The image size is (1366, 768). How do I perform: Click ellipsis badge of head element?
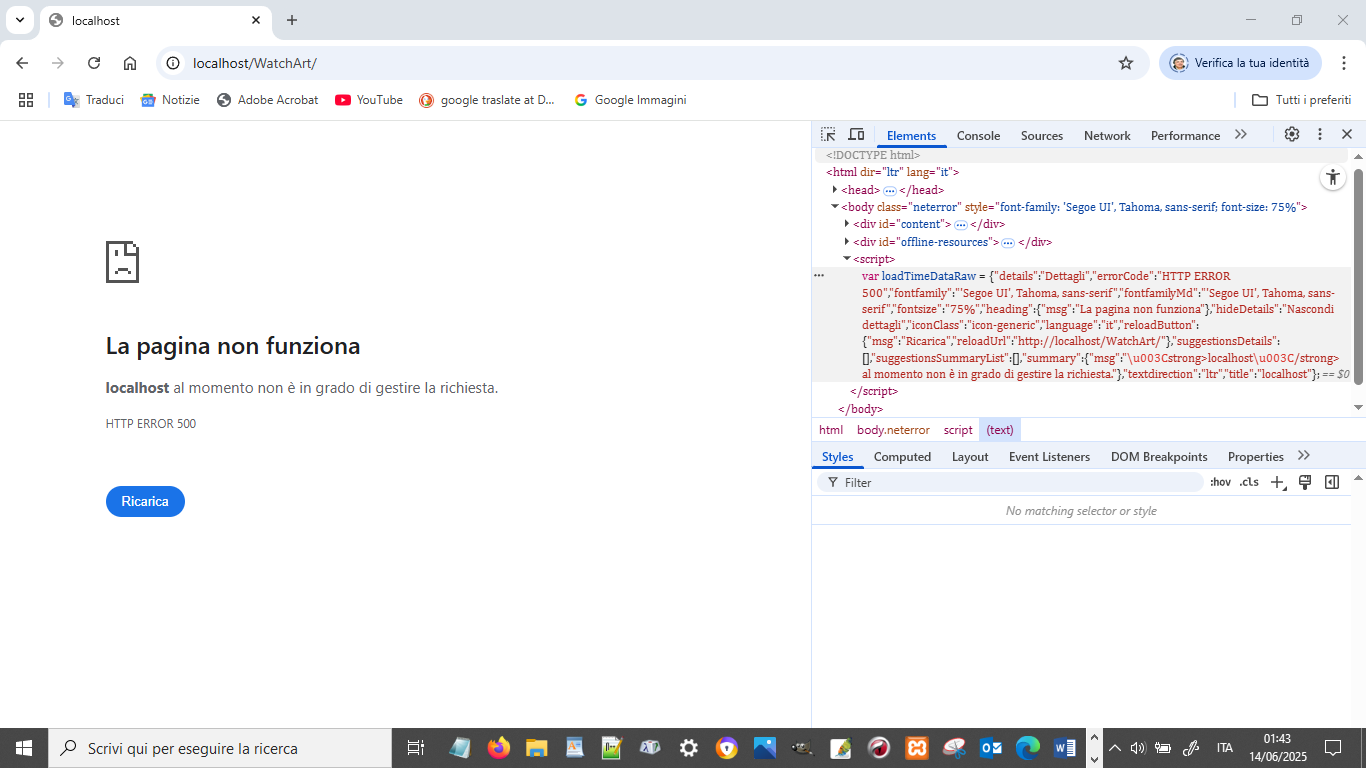(x=889, y=190)
